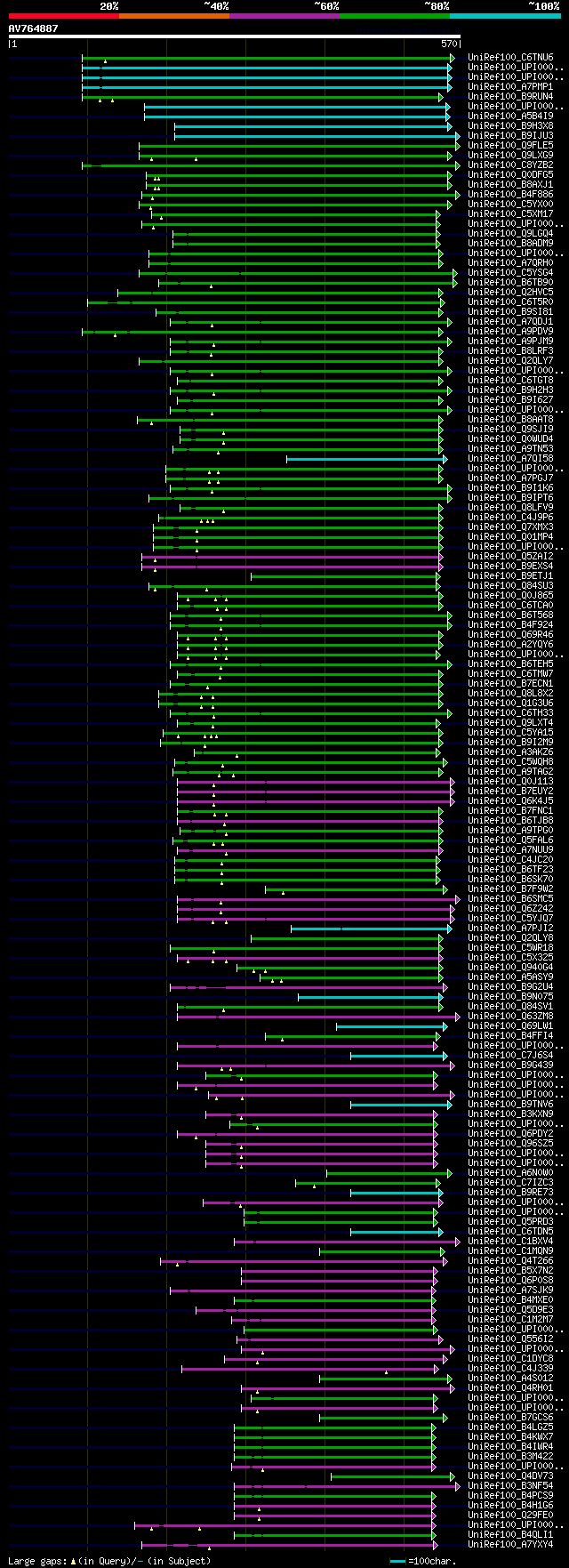This screenshot has height=1568, width=569.
Task: Select the UniRef100_Q9LGQ4 label
Action: point(510,233)
